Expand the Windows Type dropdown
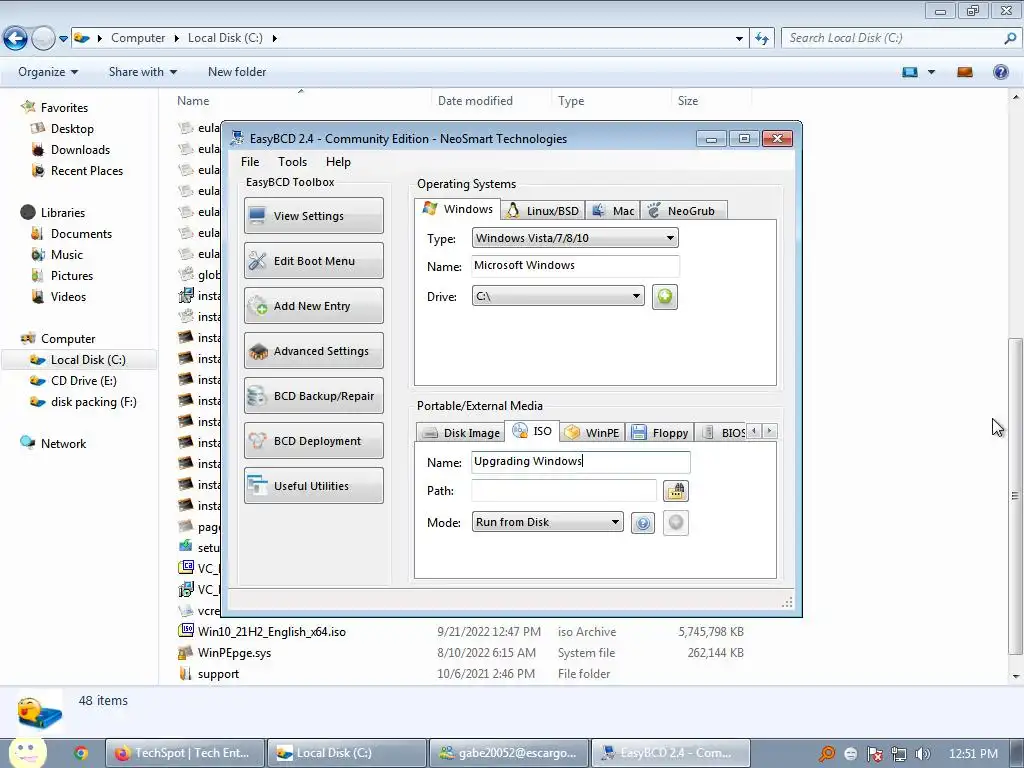The image size is (1024, 768). 575,238
